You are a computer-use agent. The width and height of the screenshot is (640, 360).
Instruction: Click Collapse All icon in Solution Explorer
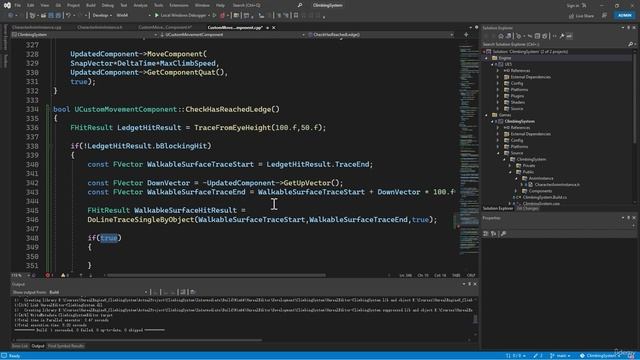538,36
